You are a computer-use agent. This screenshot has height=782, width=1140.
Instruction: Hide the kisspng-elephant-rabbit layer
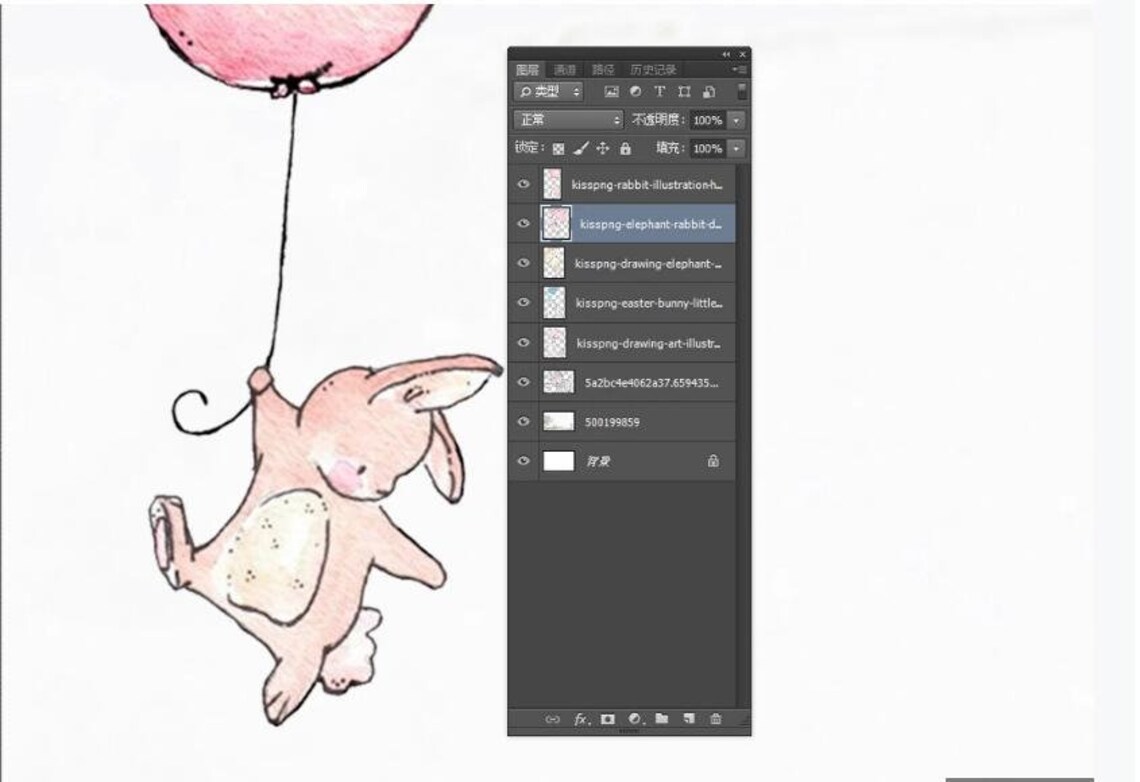523,224
